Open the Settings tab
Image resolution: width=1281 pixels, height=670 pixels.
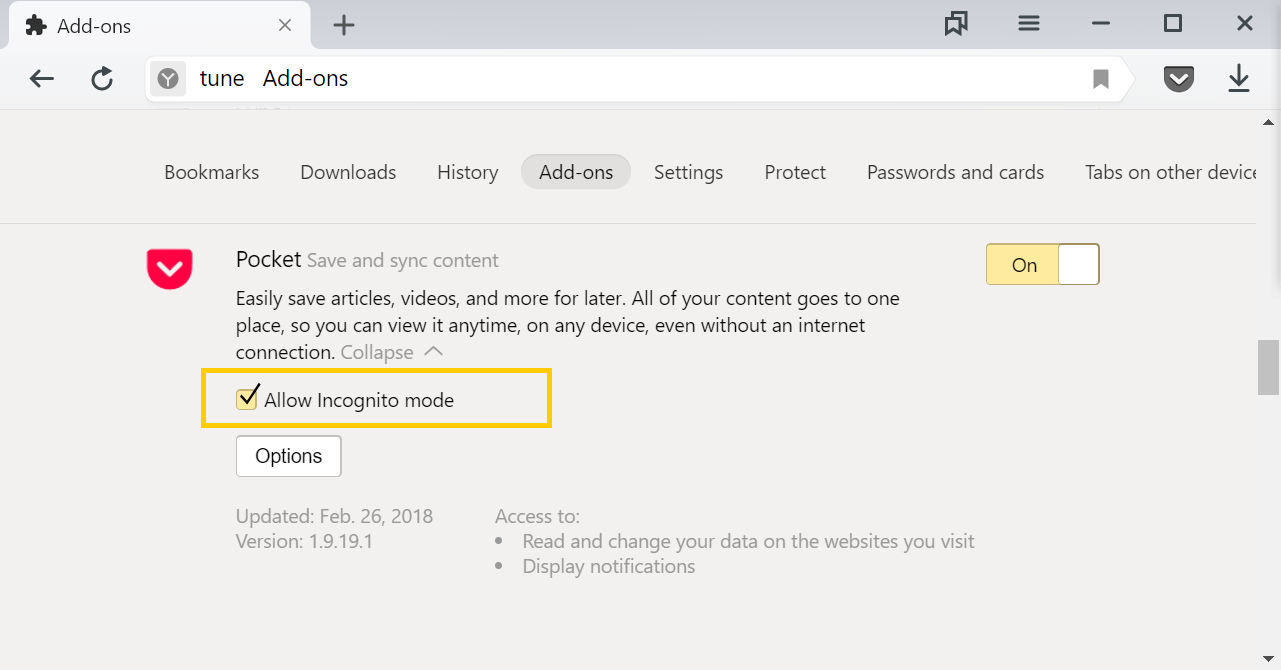click(x=688, y=172)
